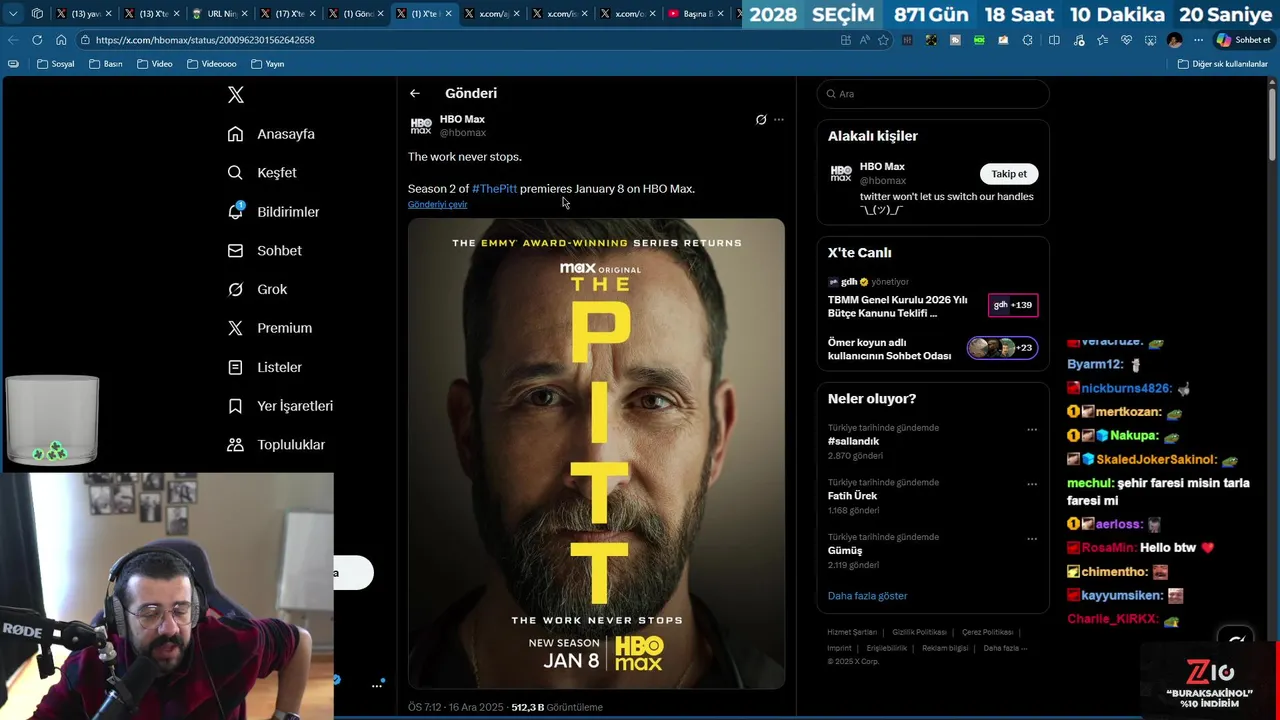Open the Fatih Ürek trending topic
Screen dimensions: 1280x720
pos(852,496)
